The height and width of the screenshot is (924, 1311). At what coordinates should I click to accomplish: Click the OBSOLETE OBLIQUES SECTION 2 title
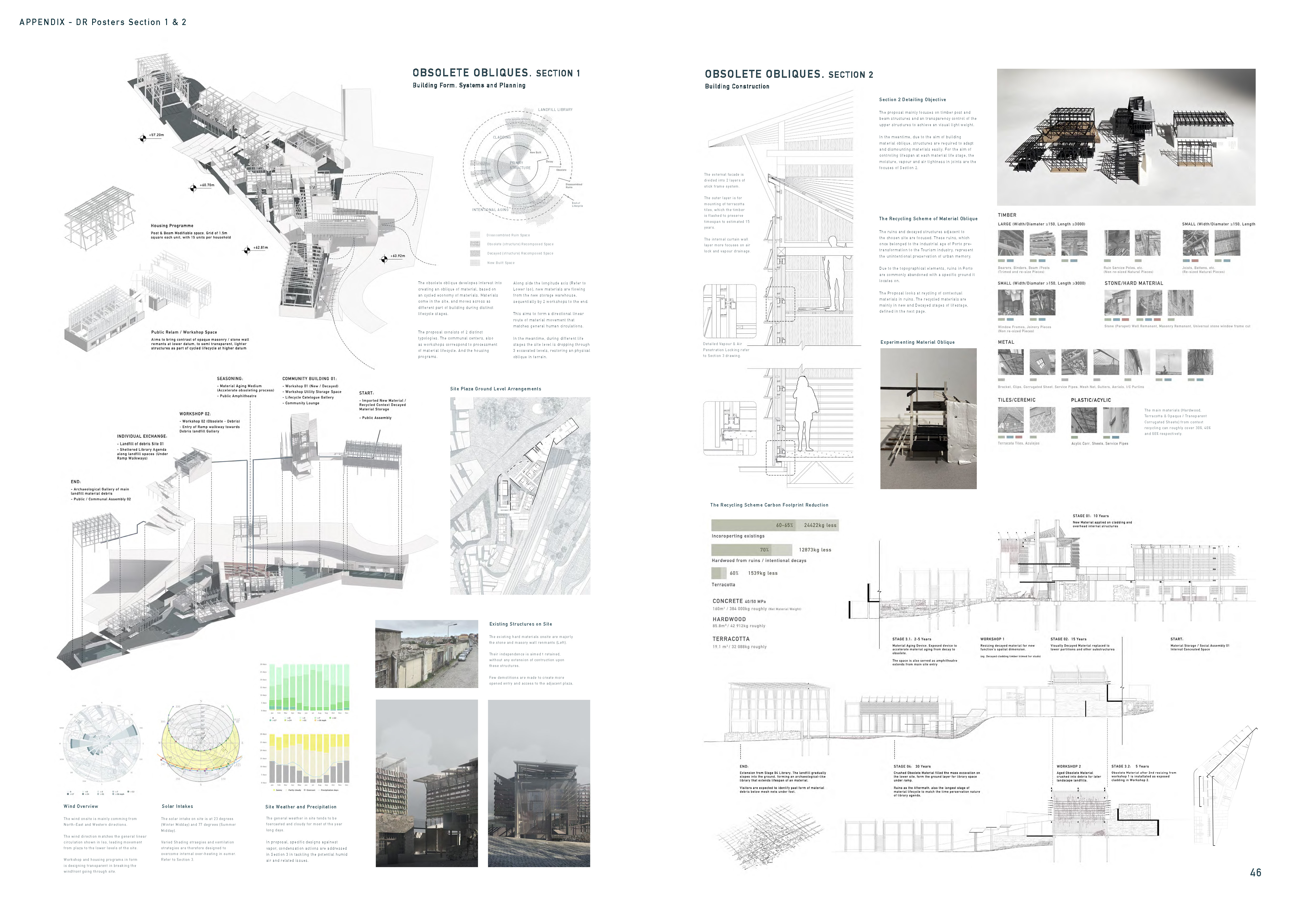coord(788,74)
